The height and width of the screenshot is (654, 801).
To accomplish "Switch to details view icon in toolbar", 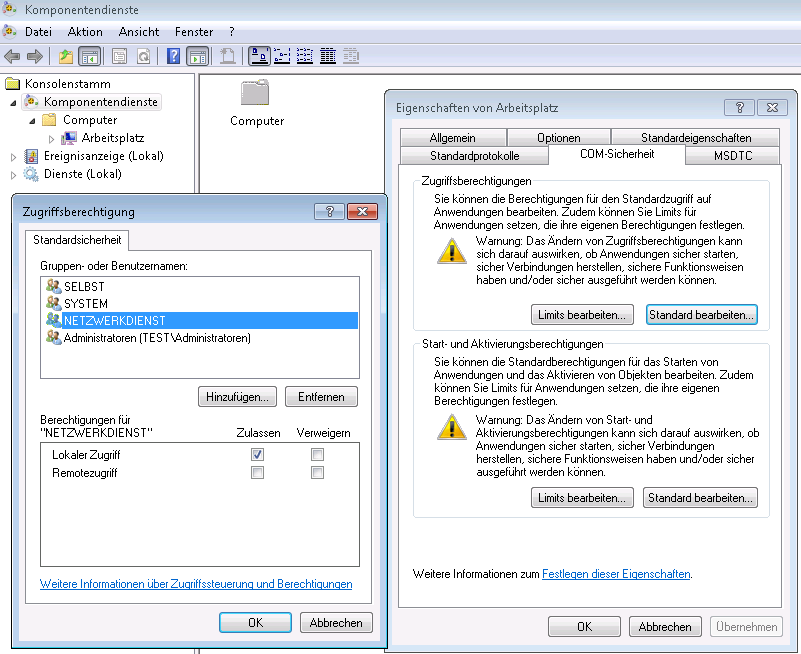I will click(x=328, y=56).
